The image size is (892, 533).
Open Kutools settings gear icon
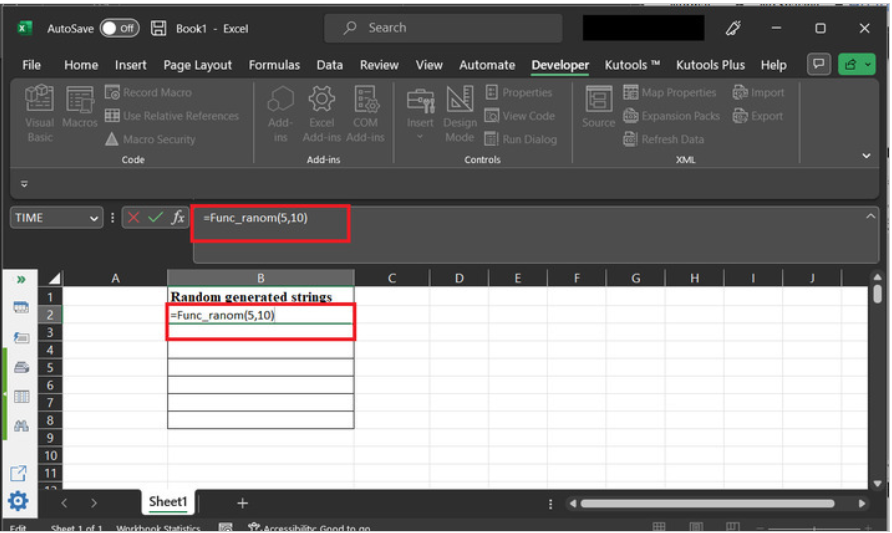(x=18, y=501)
